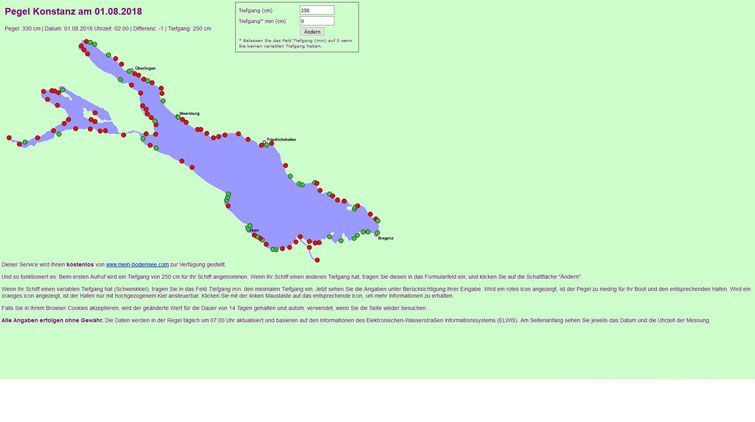Viewport: 755px width, 422px height.
Task: Click red marker midway along the southern river
Action: click(x=309, y=248)
